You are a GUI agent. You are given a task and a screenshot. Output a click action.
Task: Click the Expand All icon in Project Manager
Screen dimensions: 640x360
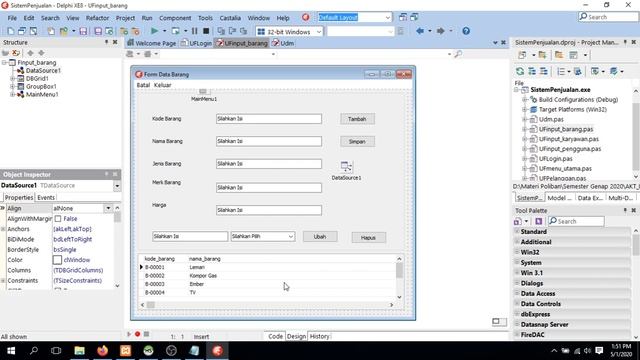(x=532, y=71)
